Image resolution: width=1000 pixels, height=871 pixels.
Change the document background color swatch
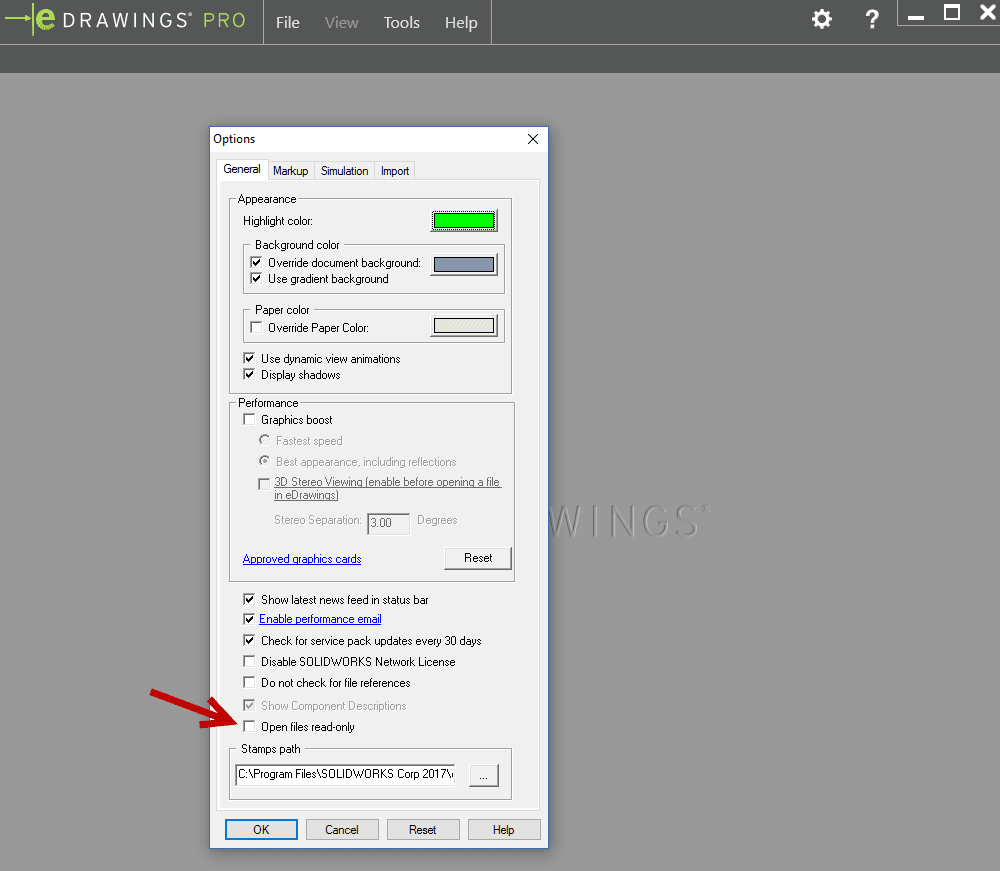[x=464, y=264]
